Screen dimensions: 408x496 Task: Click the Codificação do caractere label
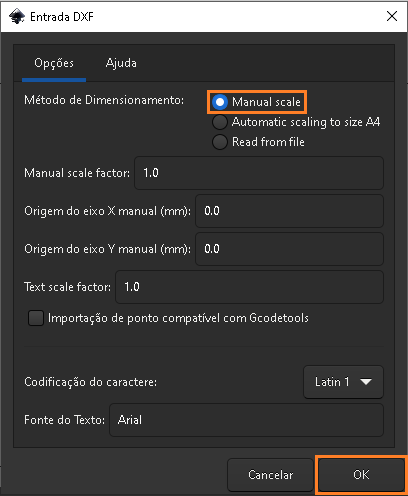click(90, 382)
